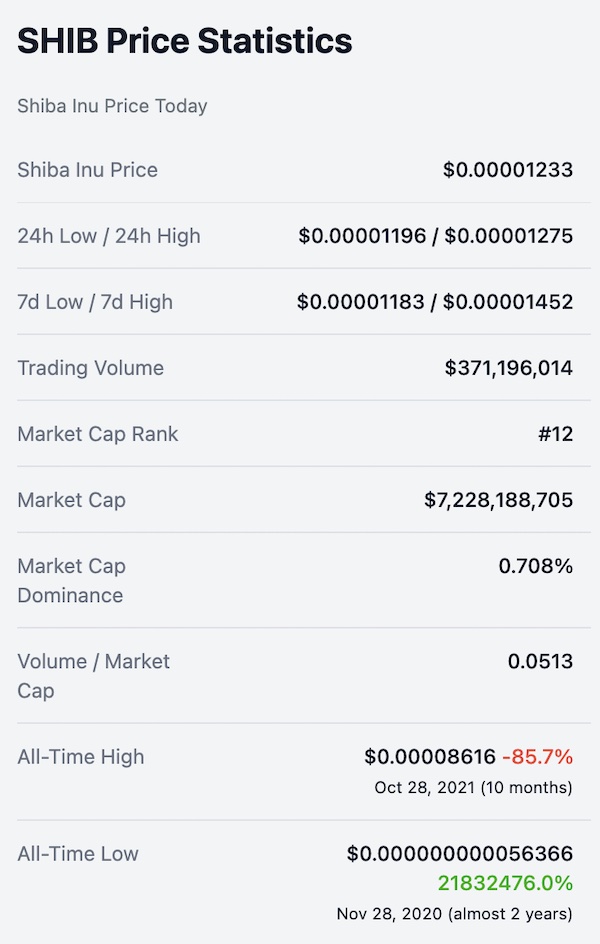Select the 24h low value $0.00001196
Viewport: 600px width, 944px height.
[x=362, y=236]
